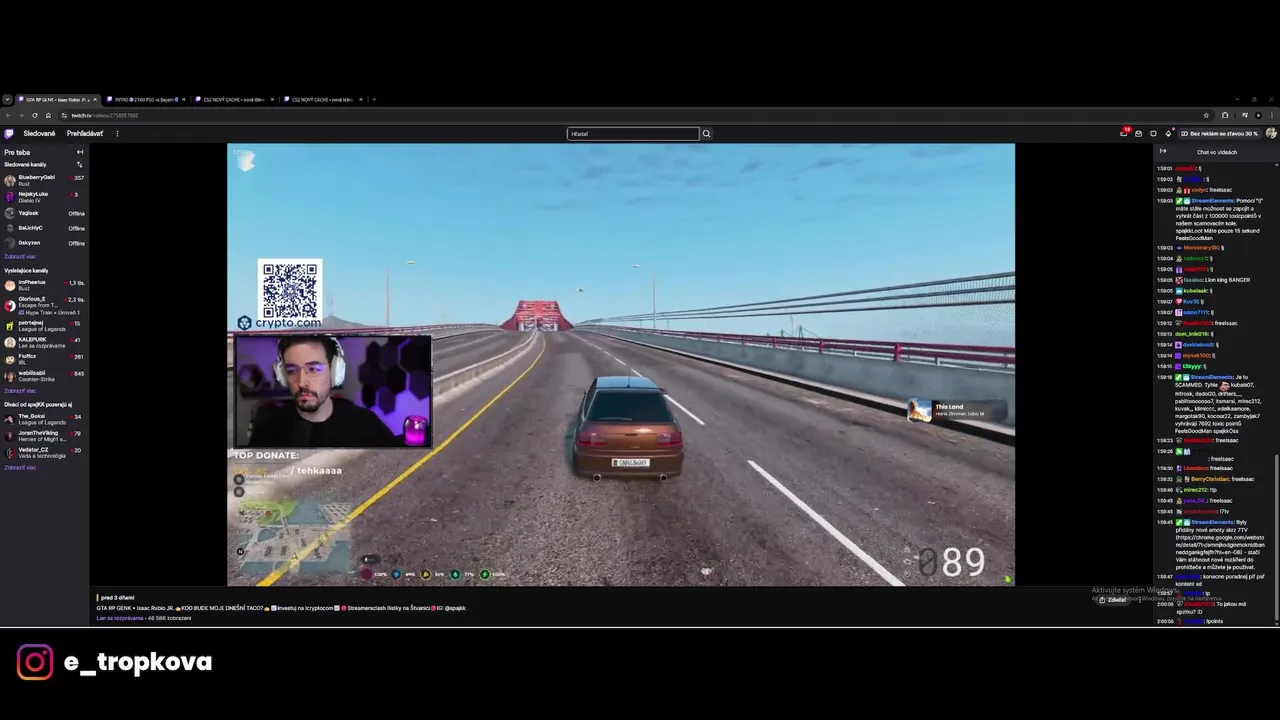
Task: Click the streamer's webcam overlay
Action: 332,391
